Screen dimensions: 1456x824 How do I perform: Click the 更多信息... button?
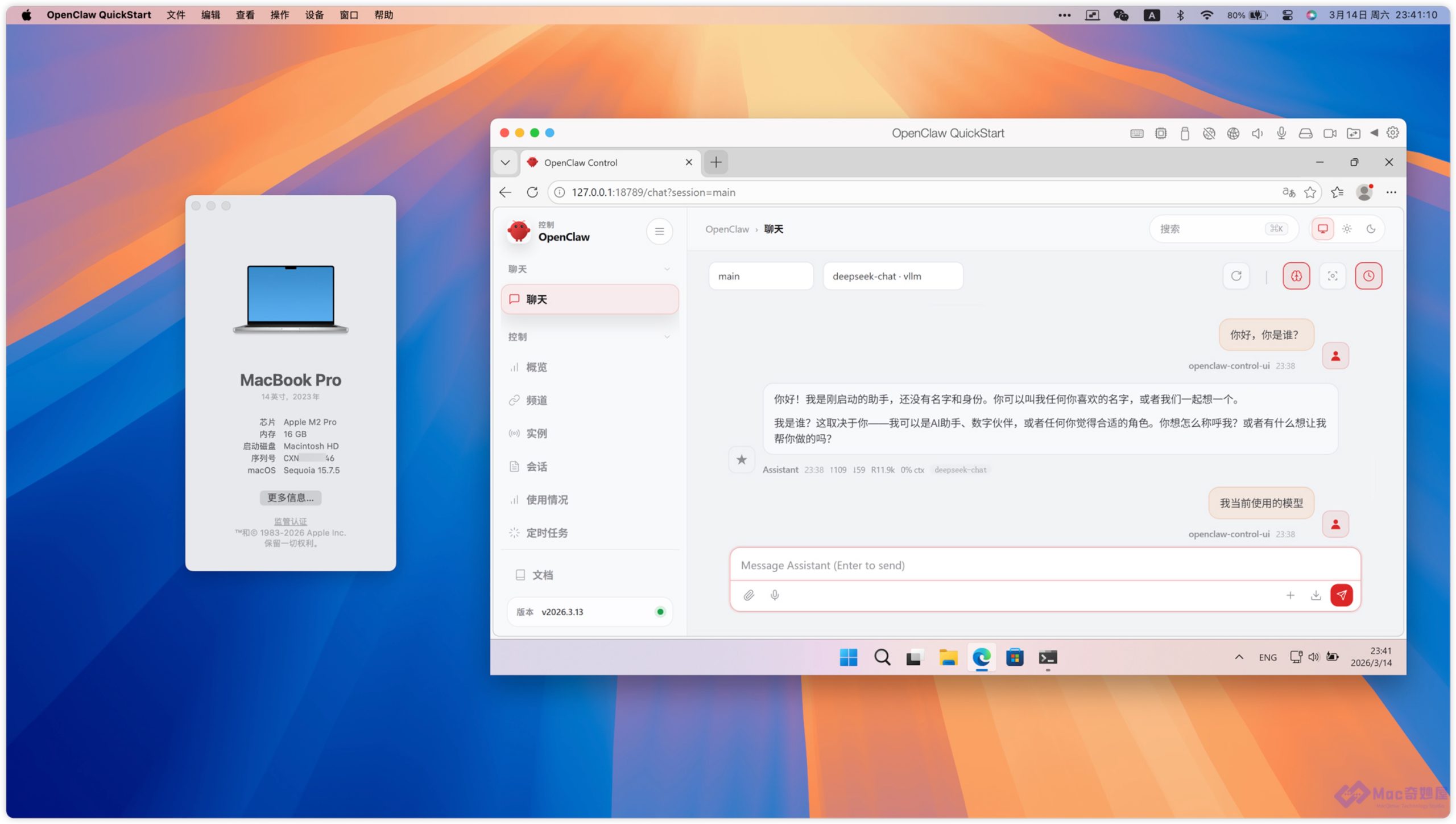[x=290, y=497]
